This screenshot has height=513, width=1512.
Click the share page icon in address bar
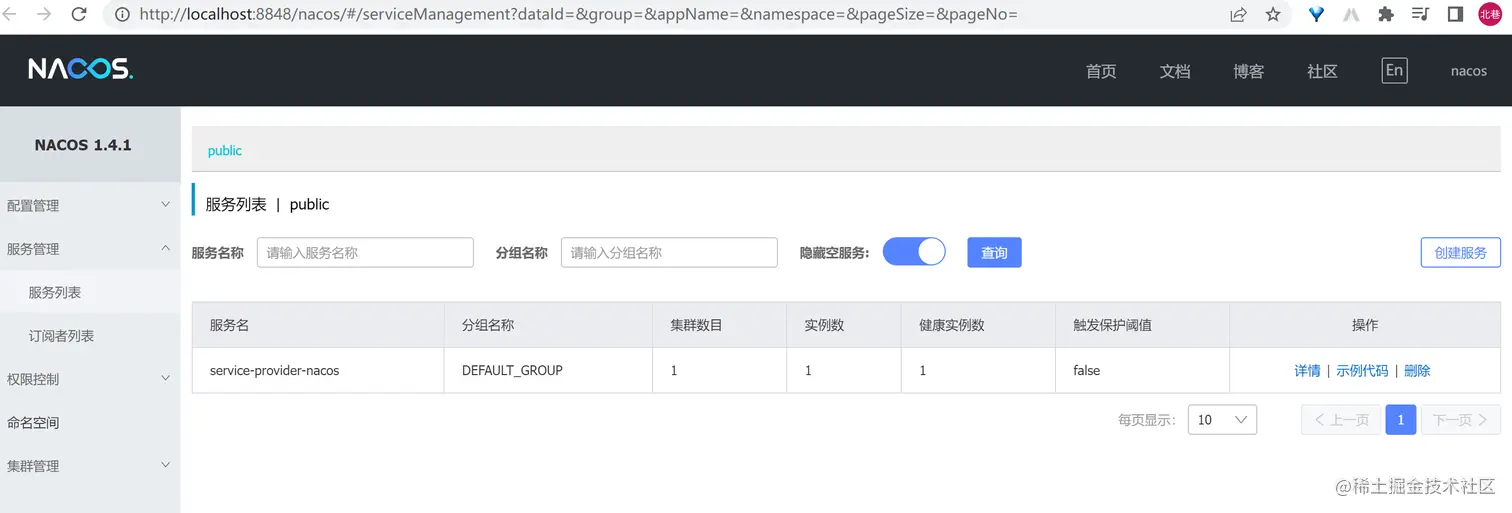[x=1238, y=14]
